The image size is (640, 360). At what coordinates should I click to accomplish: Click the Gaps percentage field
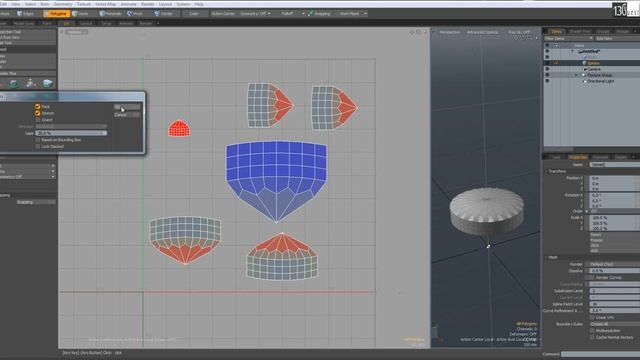point(71,133)
